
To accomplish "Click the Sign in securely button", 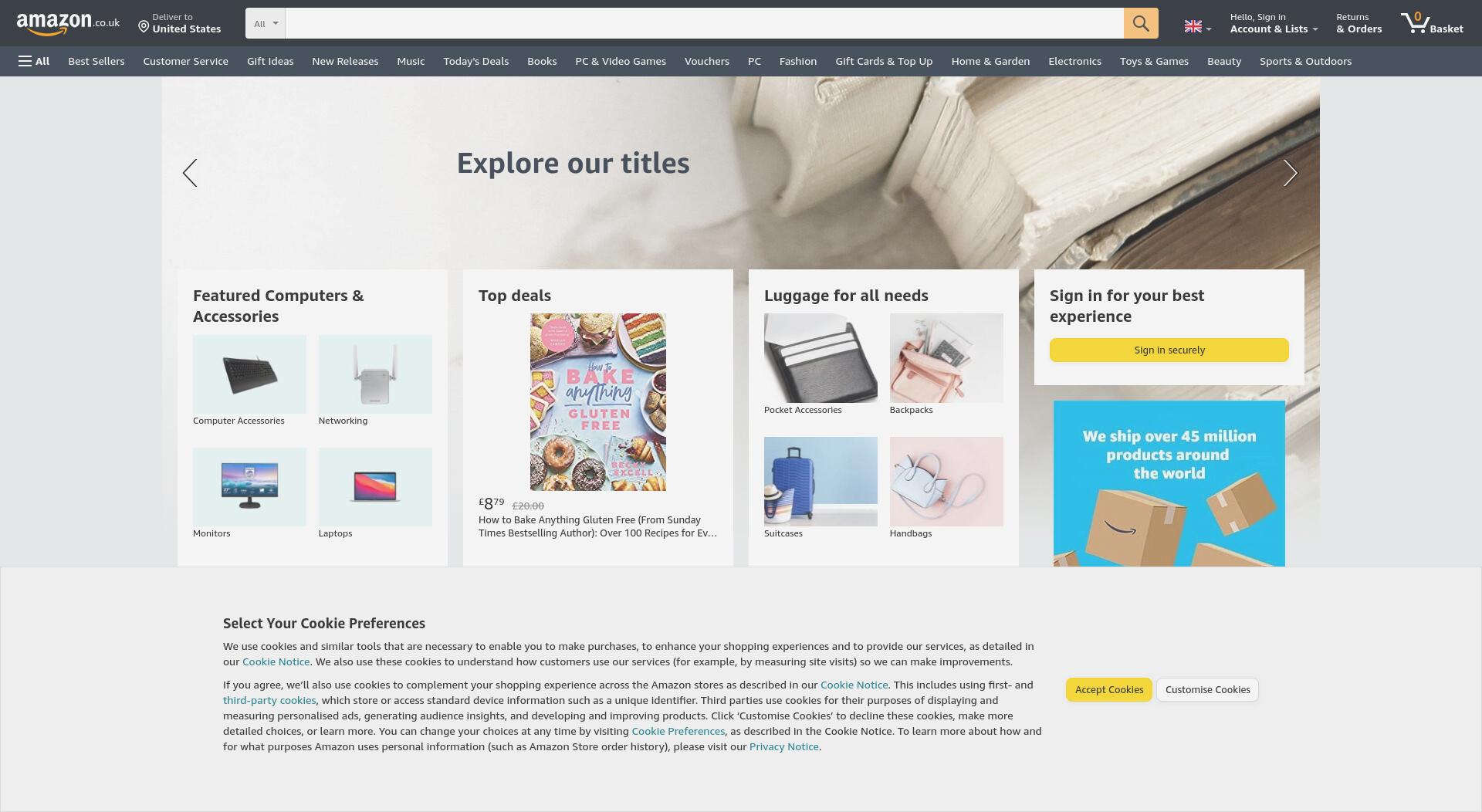I will click(1169, 350).
